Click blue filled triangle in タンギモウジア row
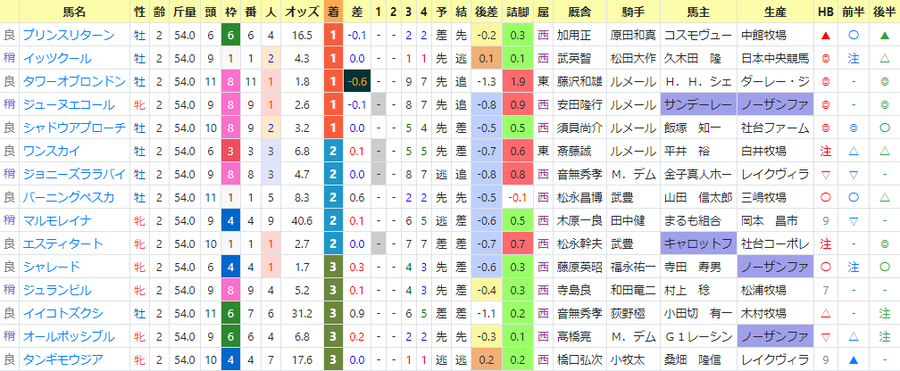This screenshot has height=371, width=900. pos(854,360)
